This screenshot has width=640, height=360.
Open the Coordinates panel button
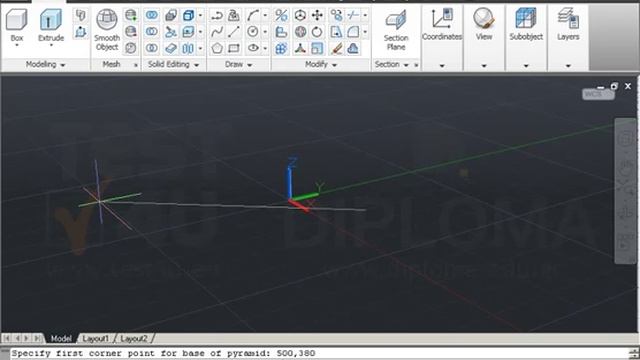point(442,25)
